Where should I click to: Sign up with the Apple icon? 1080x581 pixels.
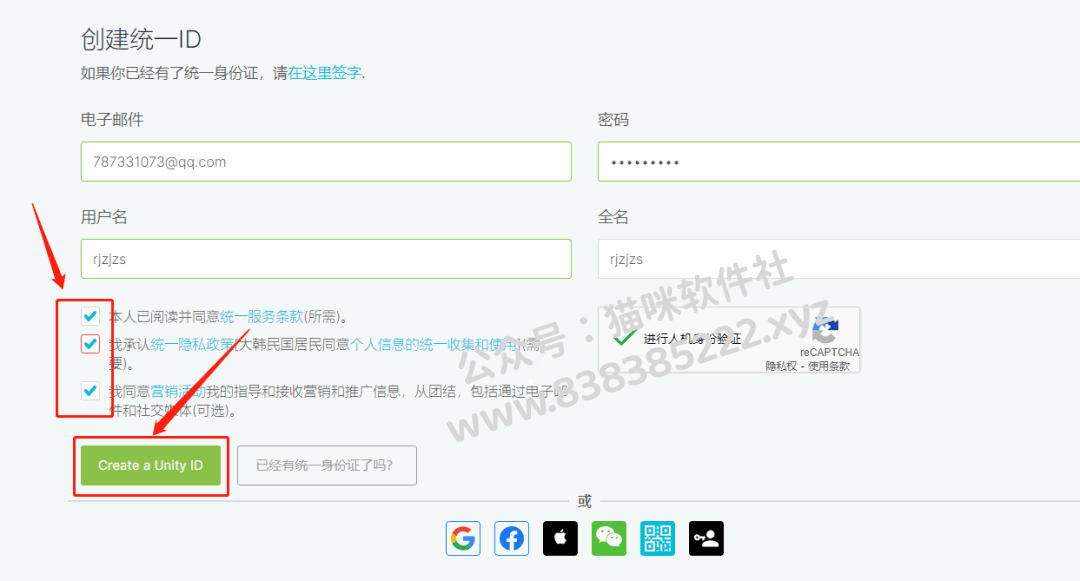[560, 538]
